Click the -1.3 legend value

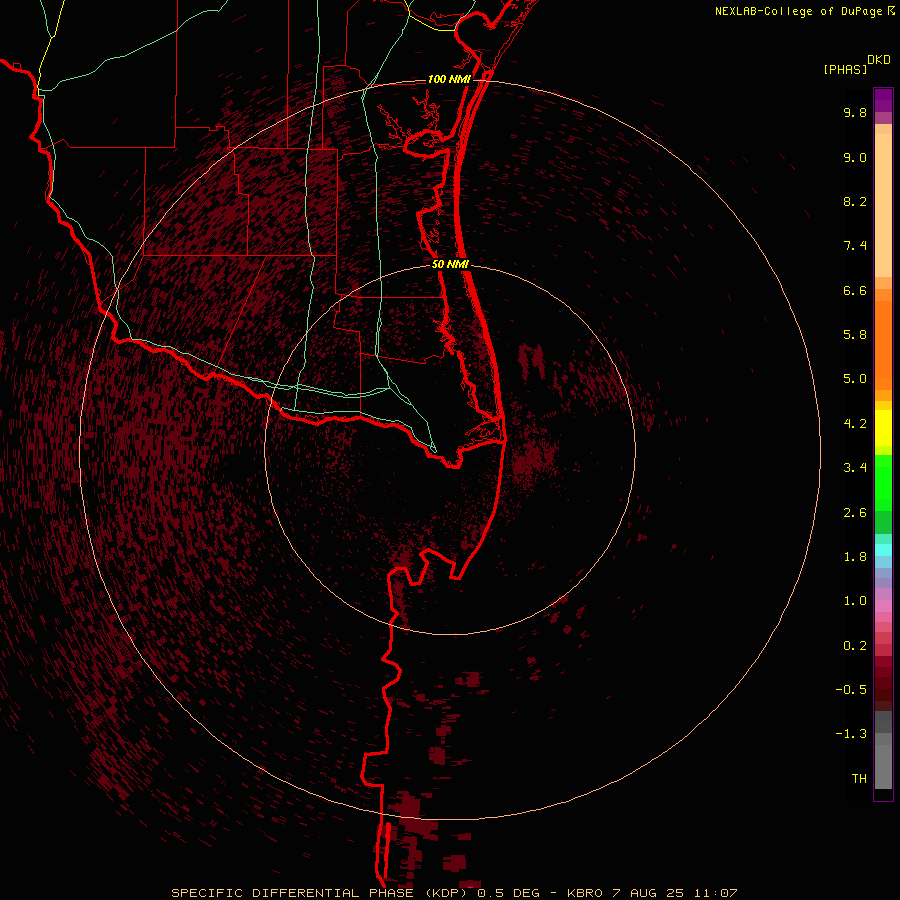[851, 734]
